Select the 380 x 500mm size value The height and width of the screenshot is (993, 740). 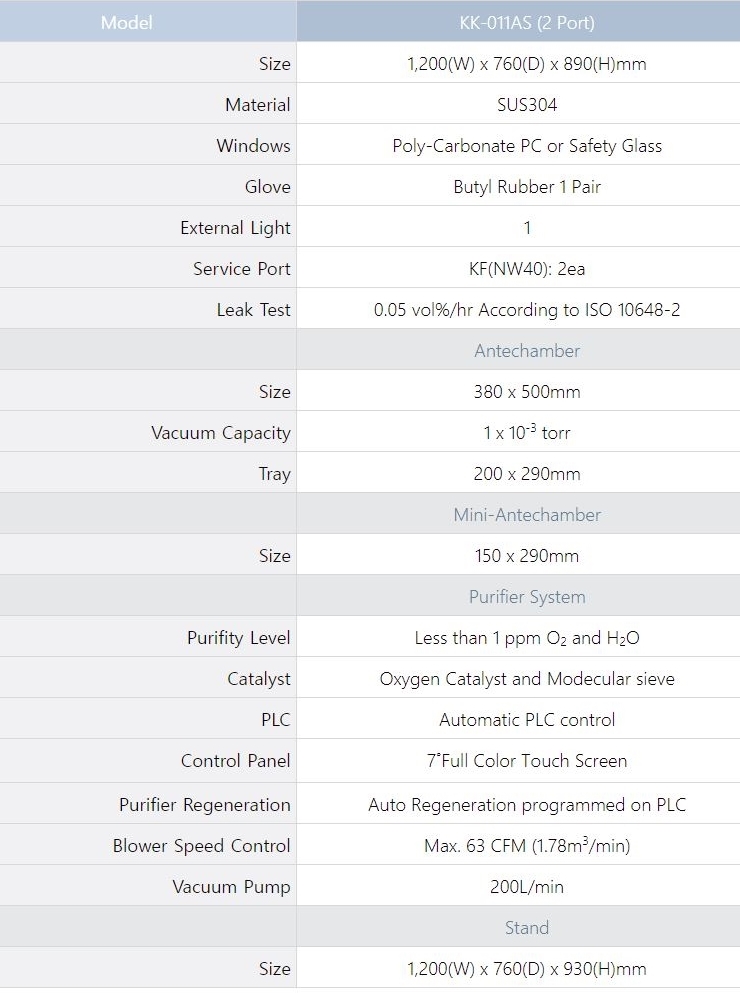point(527,392)
